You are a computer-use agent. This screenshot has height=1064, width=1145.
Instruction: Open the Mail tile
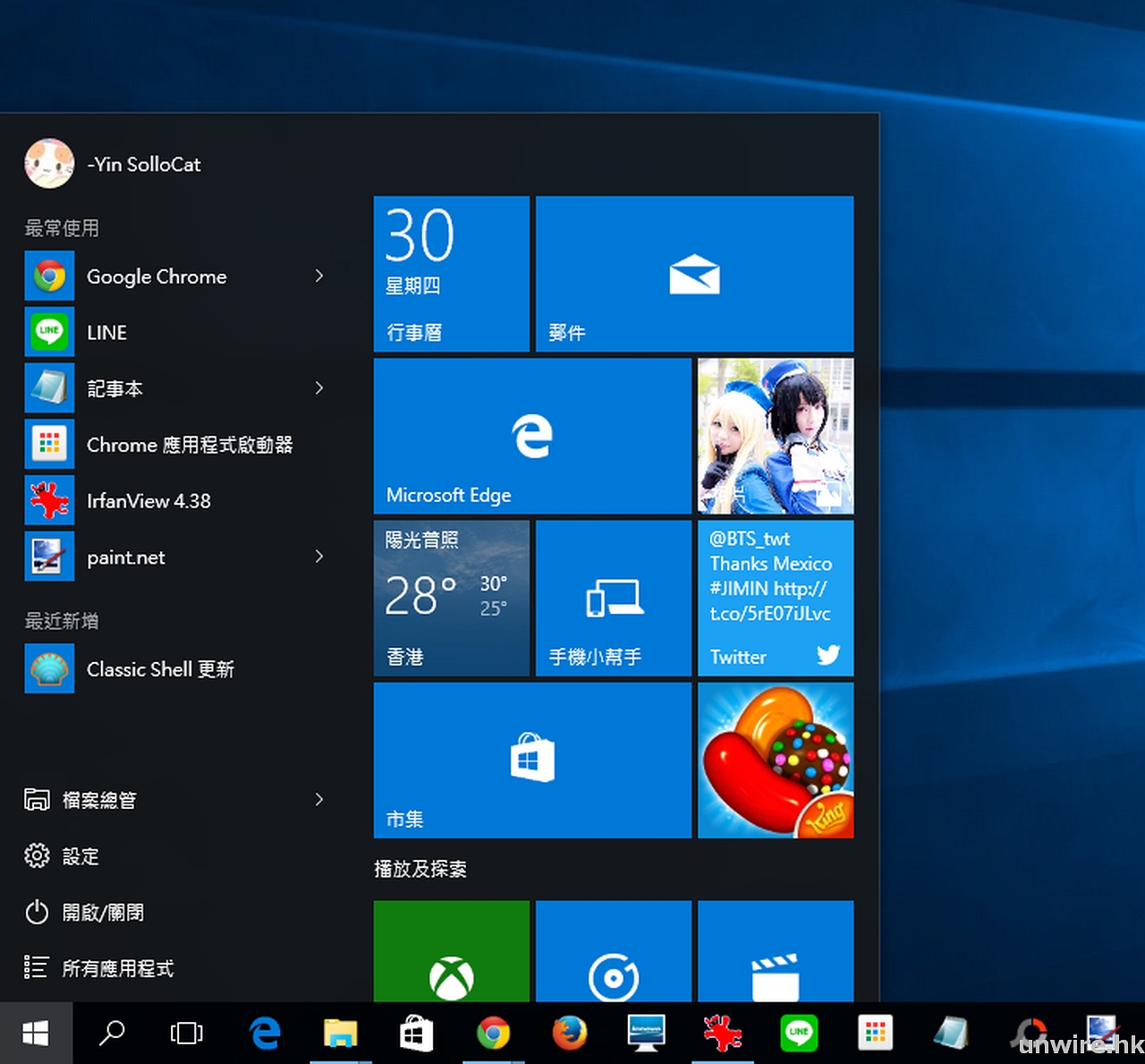tap(694, 274)
